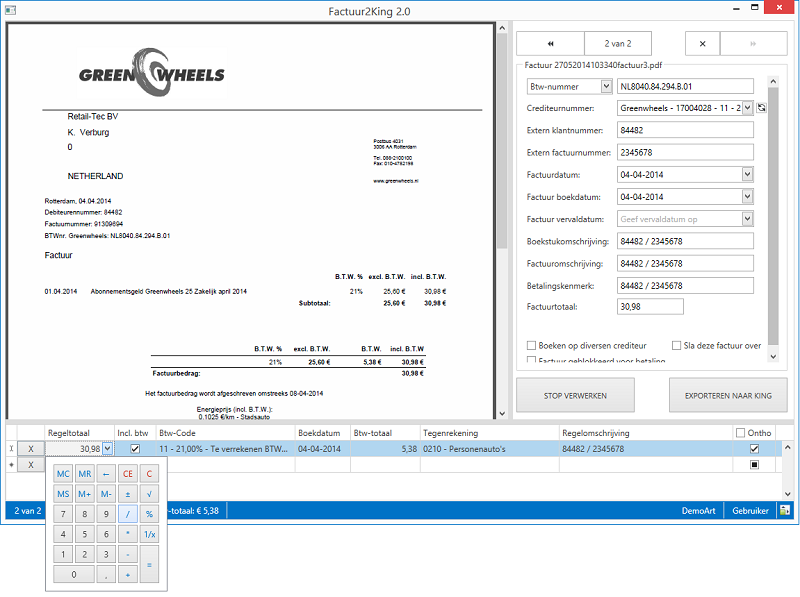Go to the previous invoice with the rewind arrow

(549, 44)
